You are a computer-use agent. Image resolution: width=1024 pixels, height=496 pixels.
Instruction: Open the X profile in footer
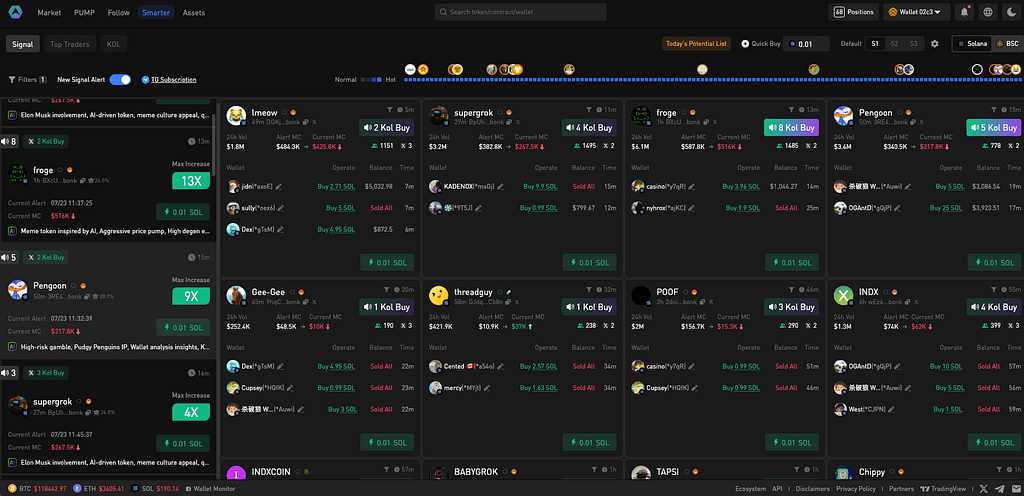click(984, 488)
